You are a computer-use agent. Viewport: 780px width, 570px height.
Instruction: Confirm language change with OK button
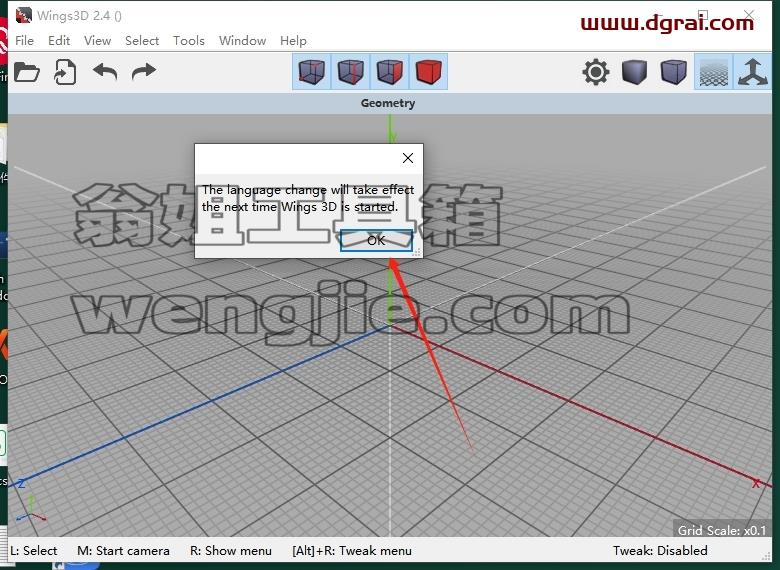[376, 241]
